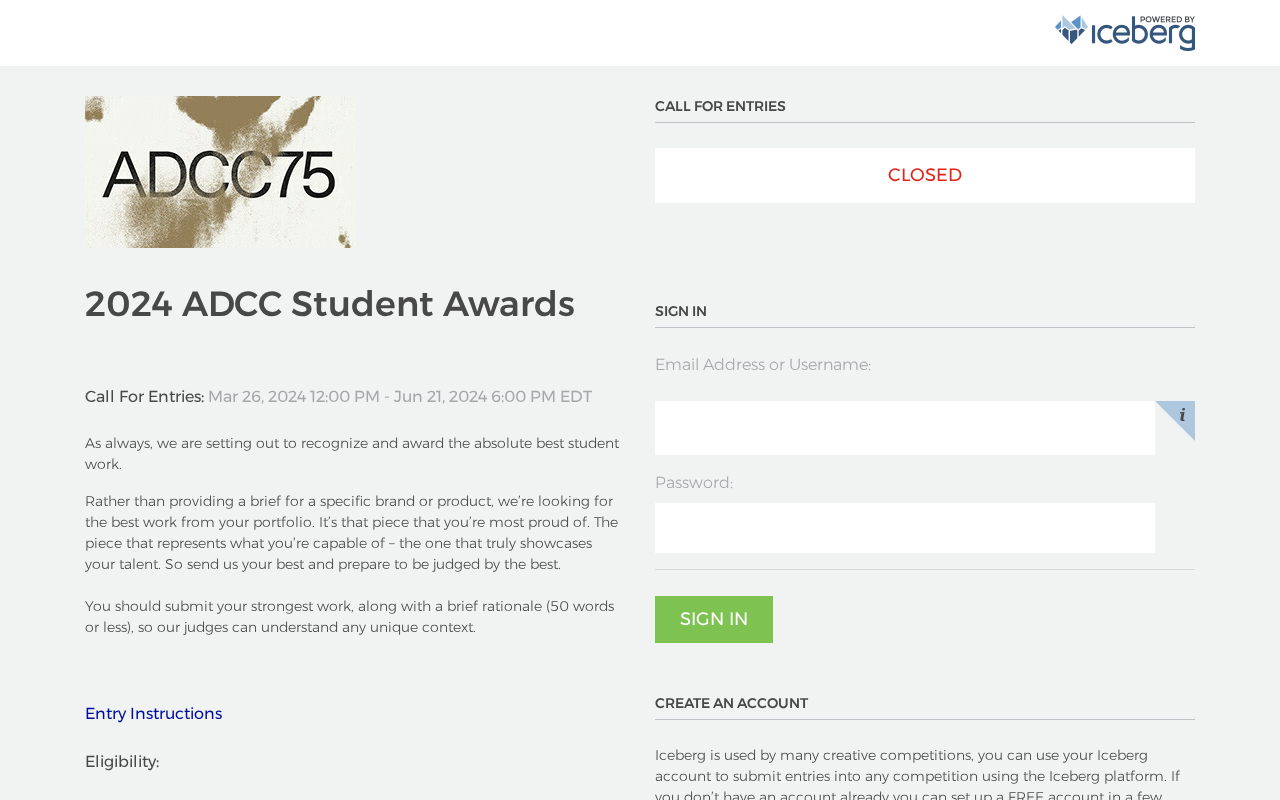Focus the Email Address or Username field

point(904,428)
